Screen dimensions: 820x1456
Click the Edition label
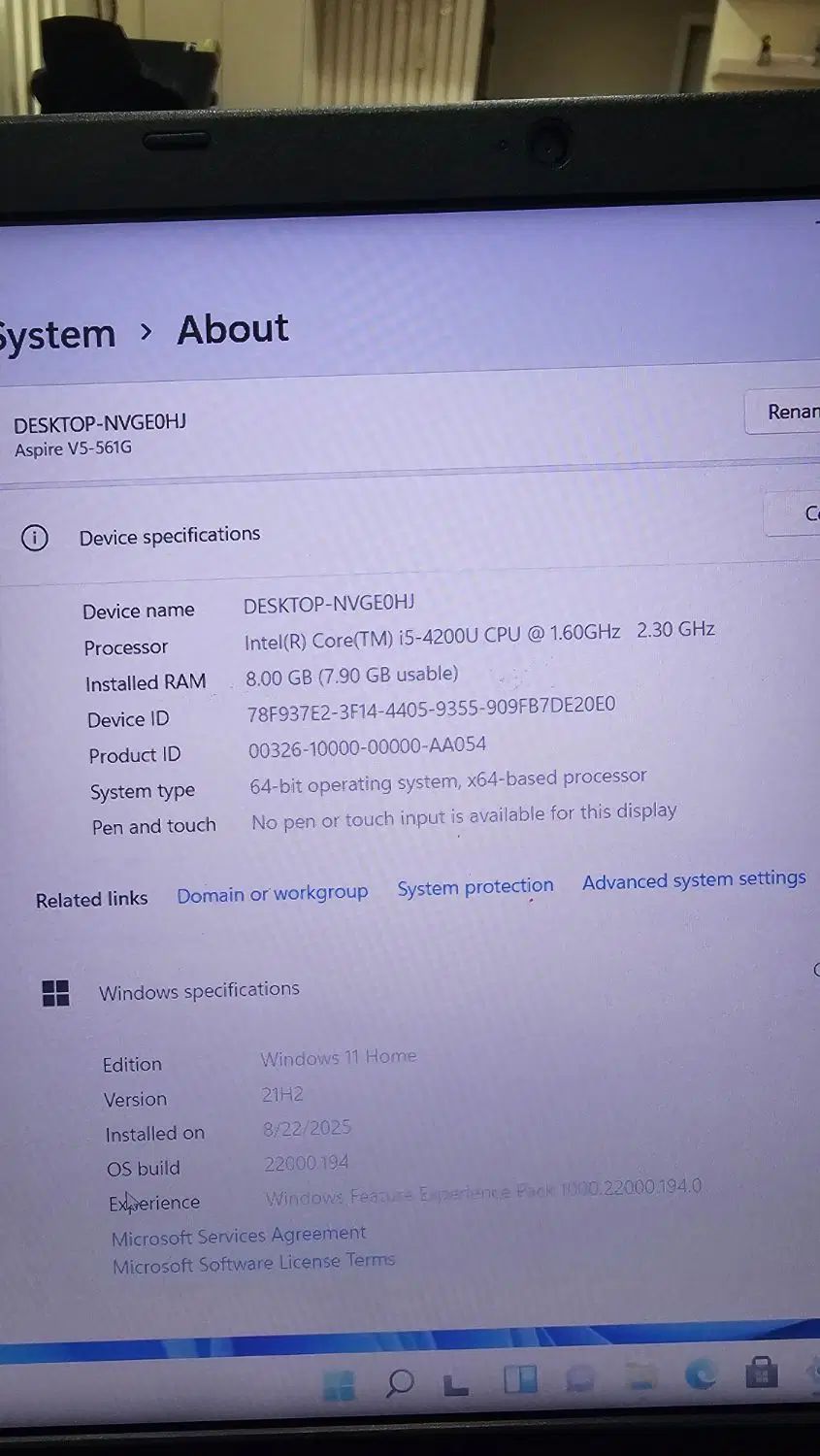tap(132, 1065)
